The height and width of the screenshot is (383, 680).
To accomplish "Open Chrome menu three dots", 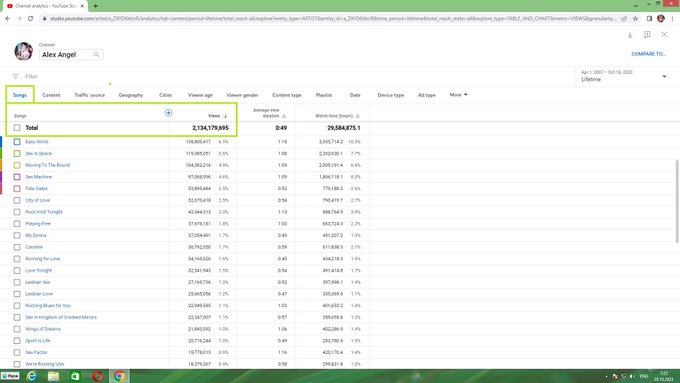I will tap(673, 18).
